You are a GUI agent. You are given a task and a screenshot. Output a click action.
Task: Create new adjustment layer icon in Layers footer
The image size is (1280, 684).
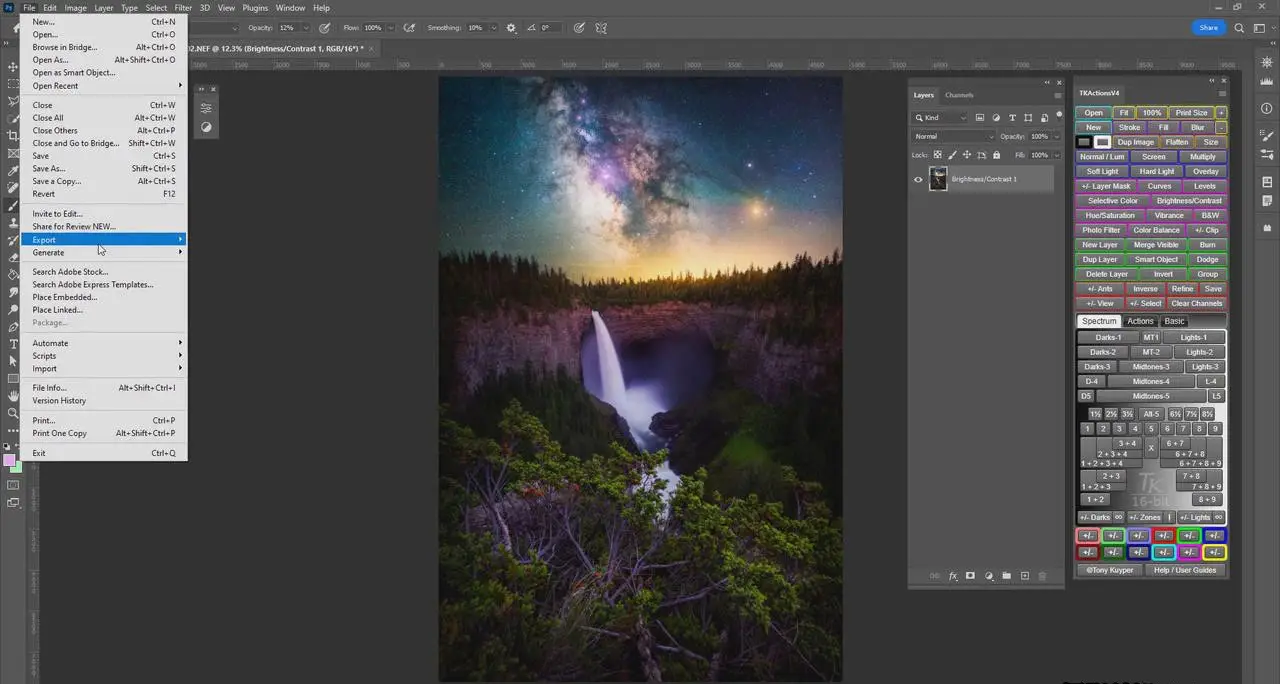pyautogui.click(x=989, y=576)
